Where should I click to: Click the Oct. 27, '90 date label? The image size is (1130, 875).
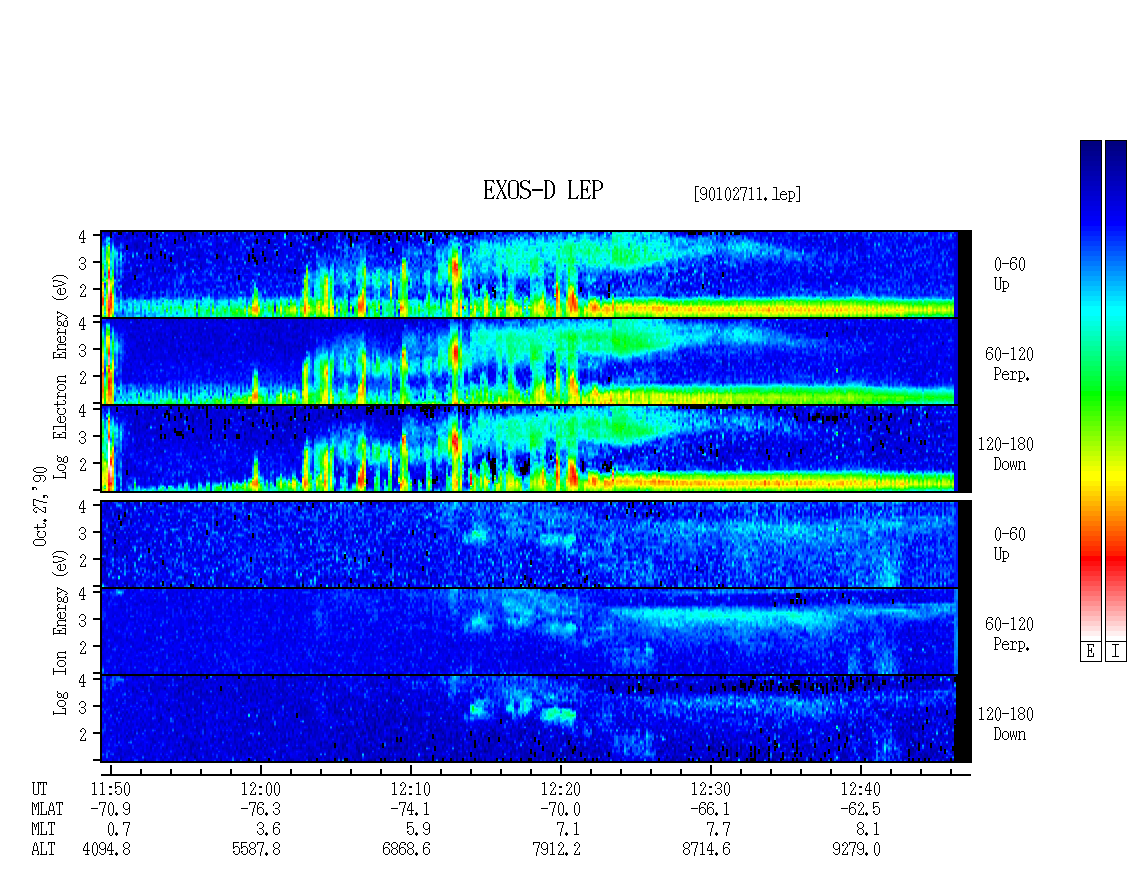tap(40, 506)
